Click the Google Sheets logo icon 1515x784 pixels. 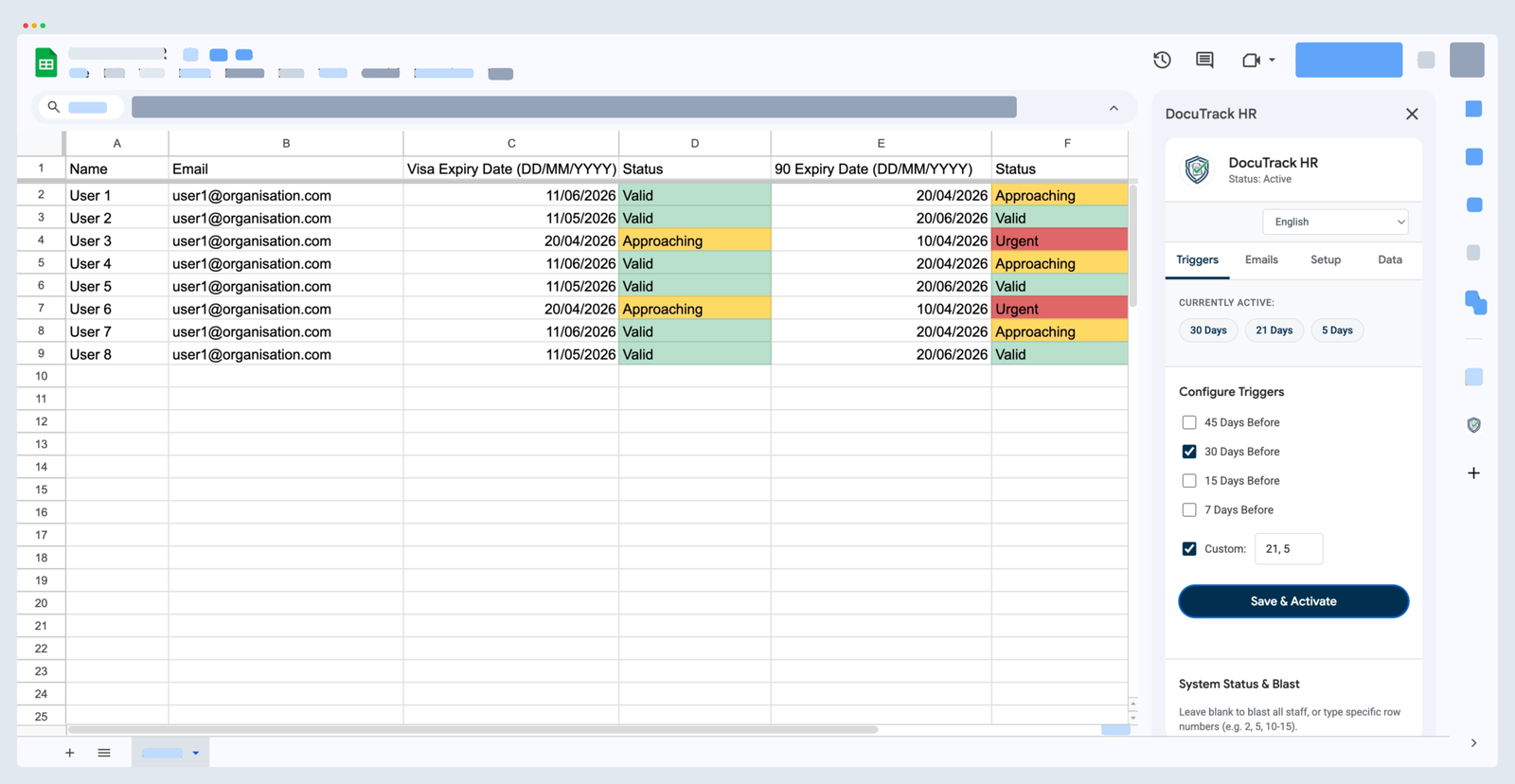[45, 62]
